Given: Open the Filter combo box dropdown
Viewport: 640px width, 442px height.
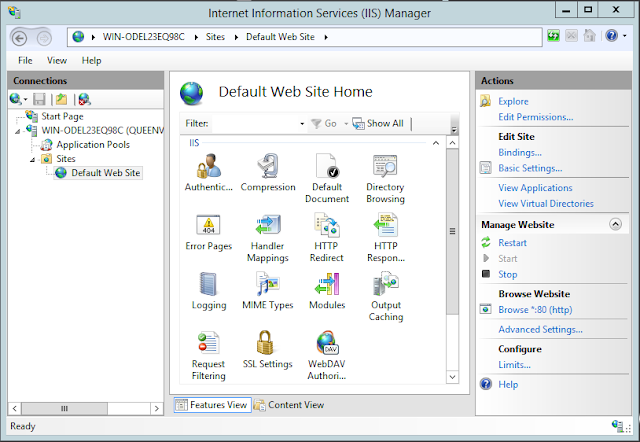Looking at the screenshot, I should click(x=302, y=124).
